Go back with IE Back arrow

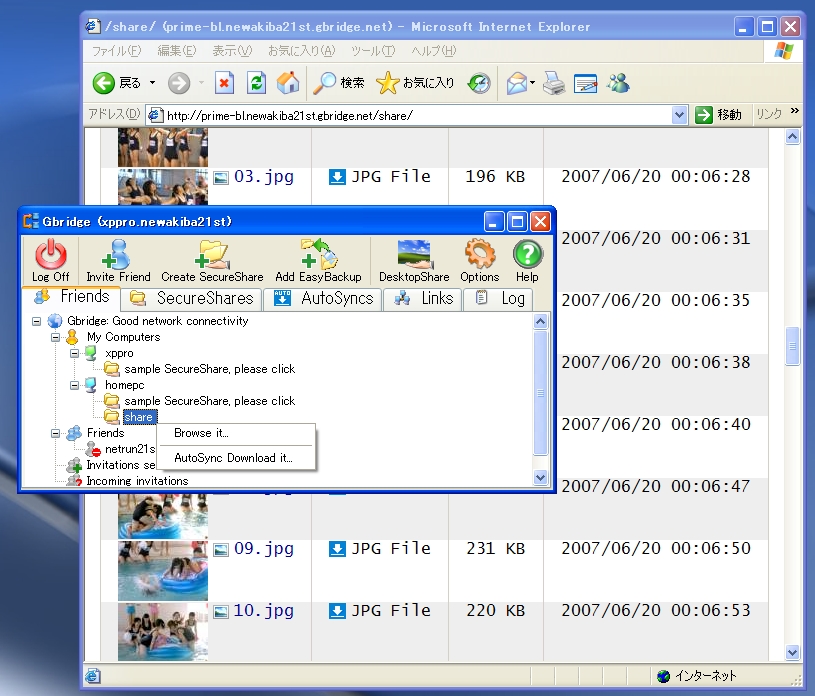click(103, 83)
